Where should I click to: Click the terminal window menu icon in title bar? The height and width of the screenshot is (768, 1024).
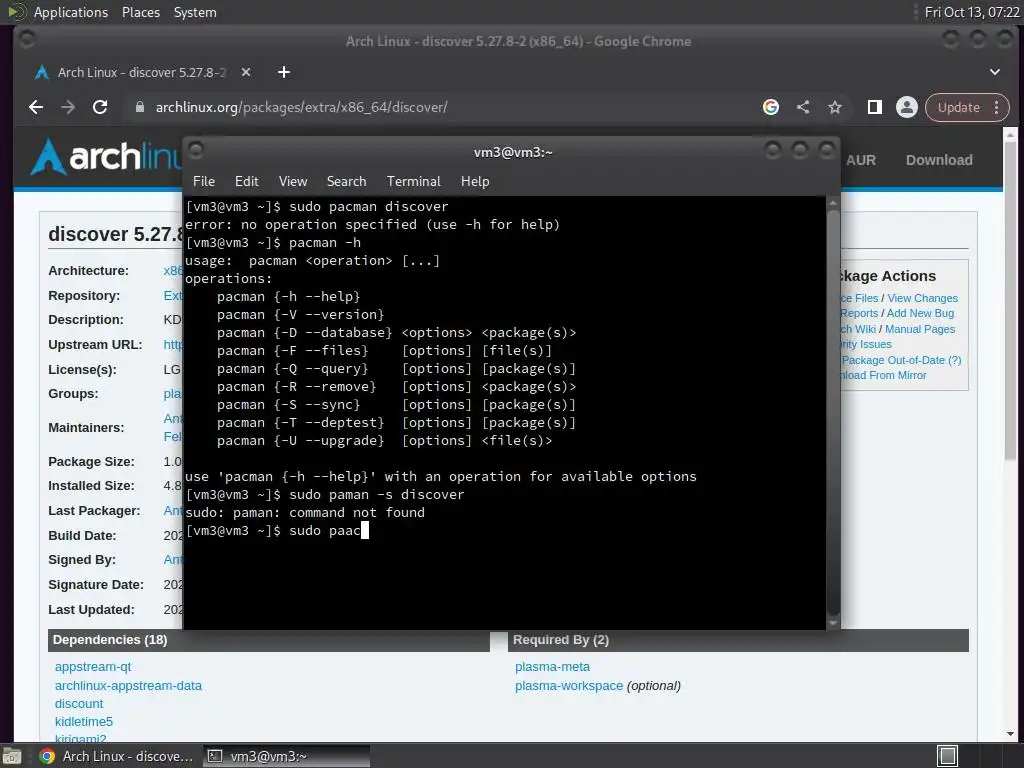(196, 151)
